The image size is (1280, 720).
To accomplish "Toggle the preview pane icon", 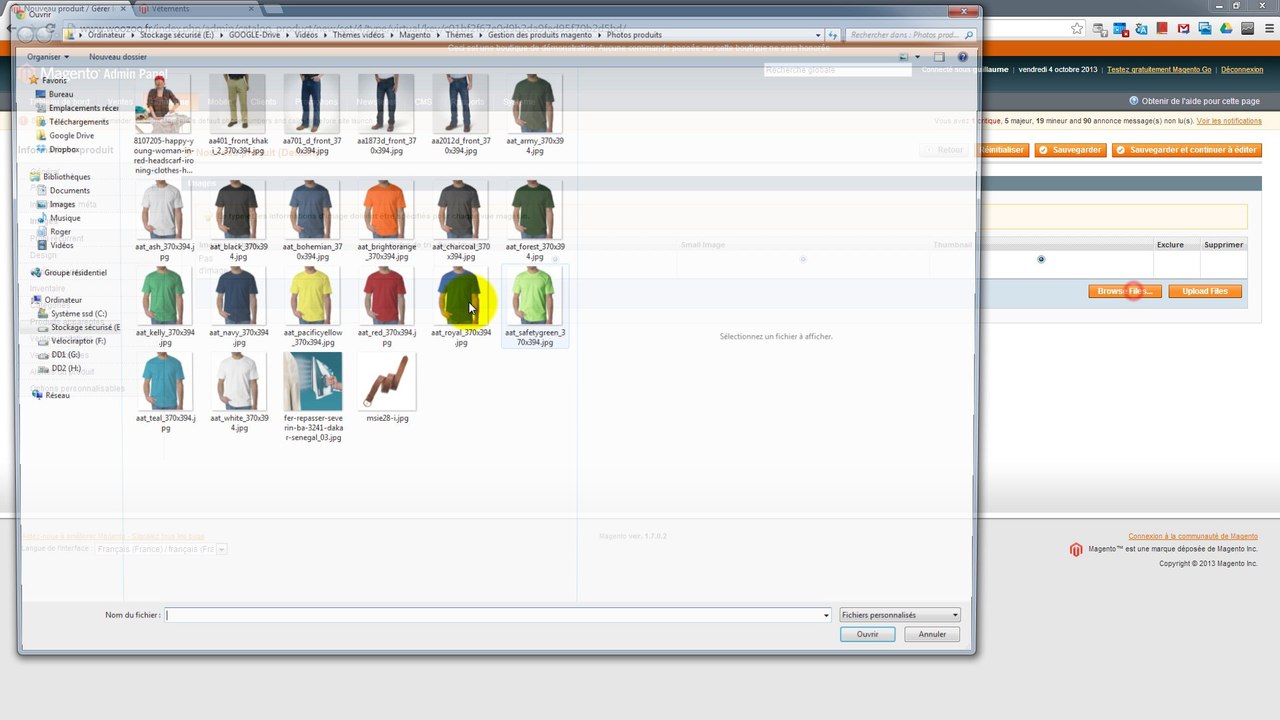I will [x=939, y=57].
